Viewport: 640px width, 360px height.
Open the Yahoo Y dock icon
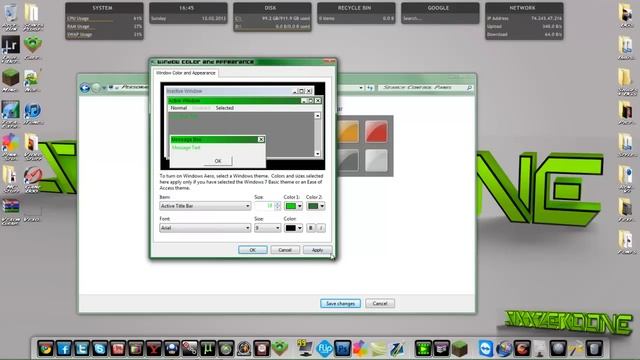(154, 349)
